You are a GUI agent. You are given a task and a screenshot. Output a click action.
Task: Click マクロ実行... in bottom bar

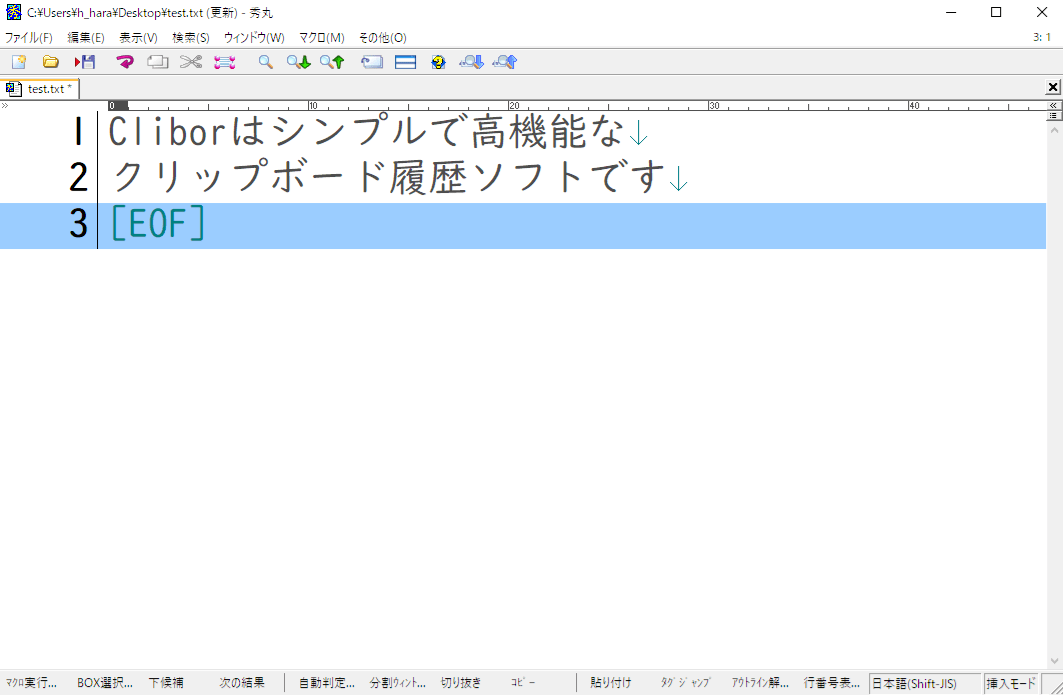pyautogui.click(x=31, y=683)
